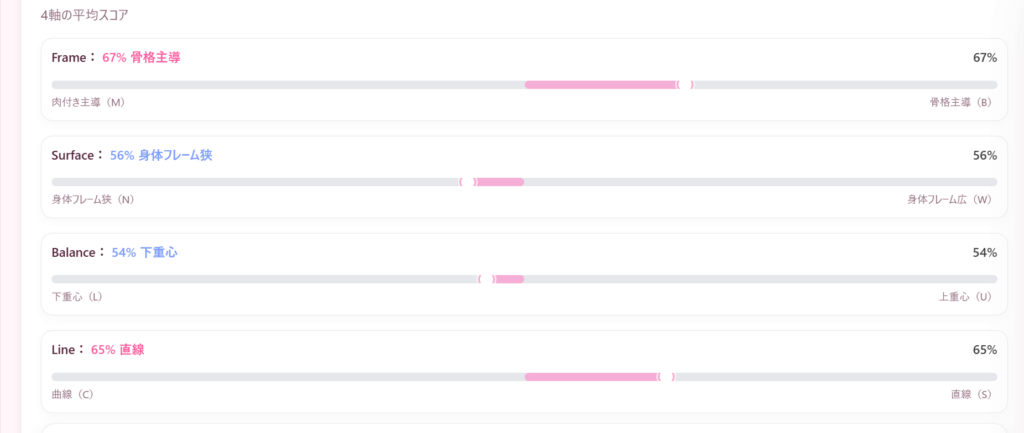Click the pink "67% 骨格主導" Frame result text

tap(141, 58)
